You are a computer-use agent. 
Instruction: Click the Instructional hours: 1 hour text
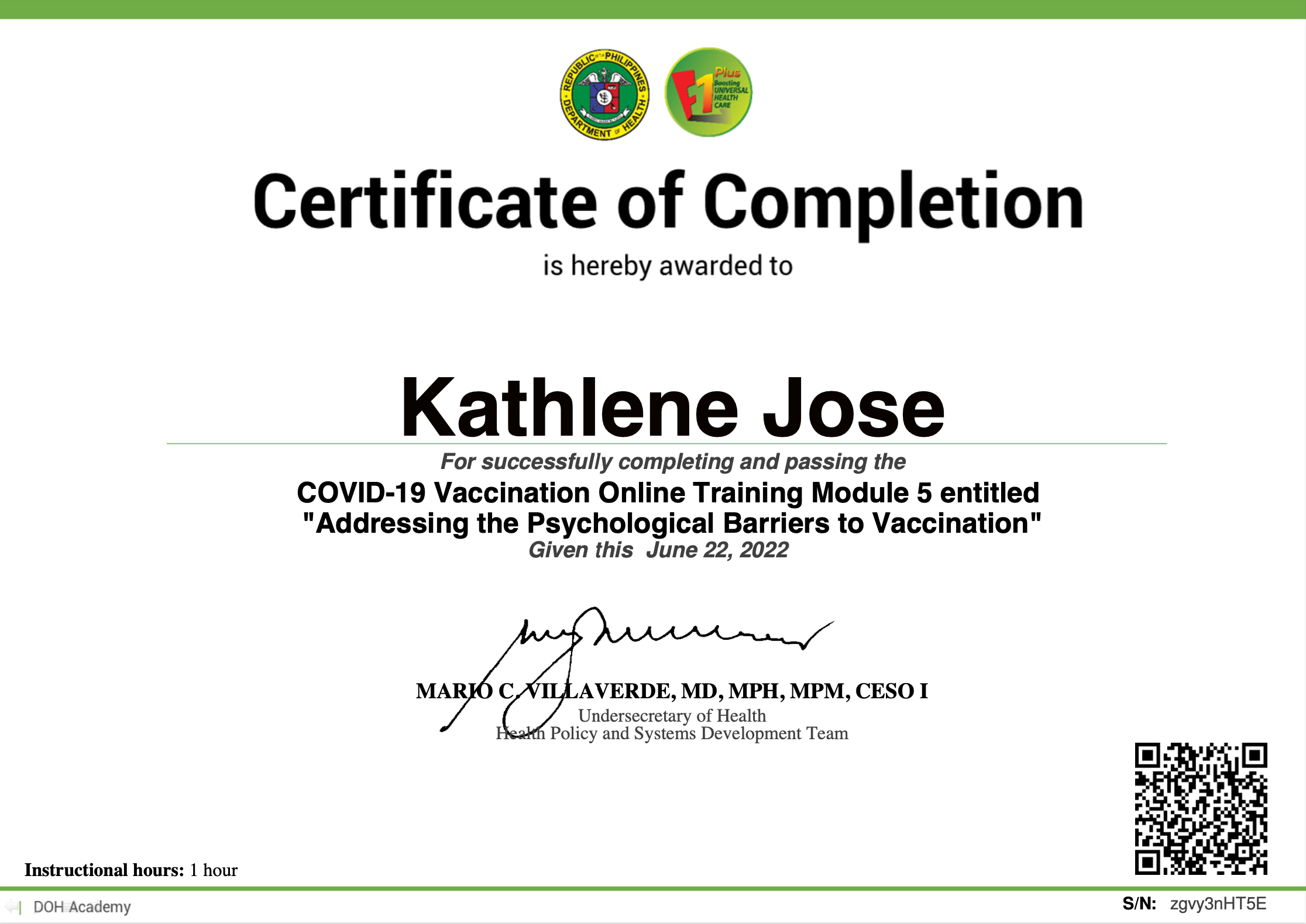(130, 870)
